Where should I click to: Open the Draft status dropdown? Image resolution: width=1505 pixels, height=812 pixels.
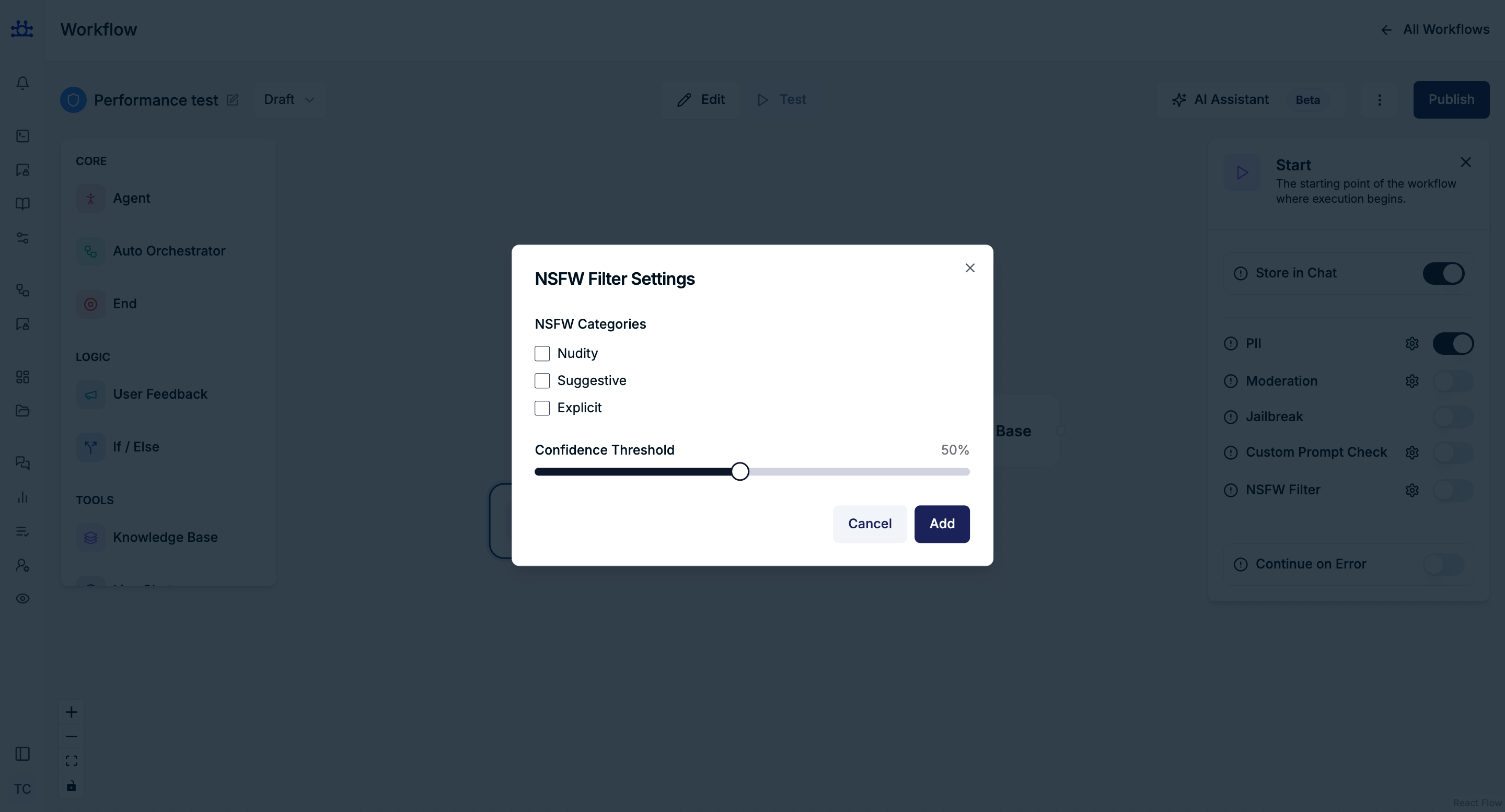(290, 100)
